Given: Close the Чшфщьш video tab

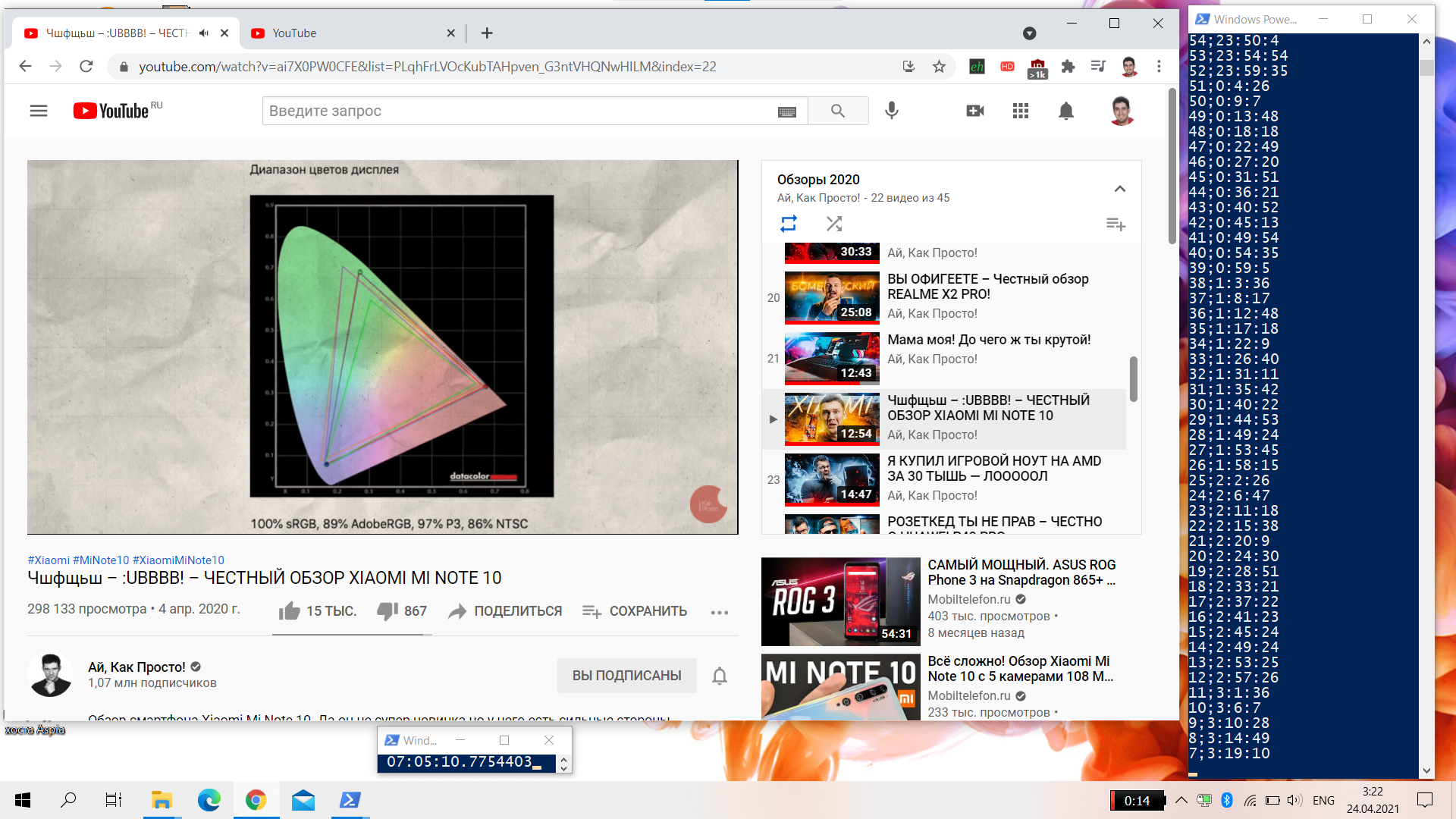Looking at the screenshot, I should [x=224, y=33].
